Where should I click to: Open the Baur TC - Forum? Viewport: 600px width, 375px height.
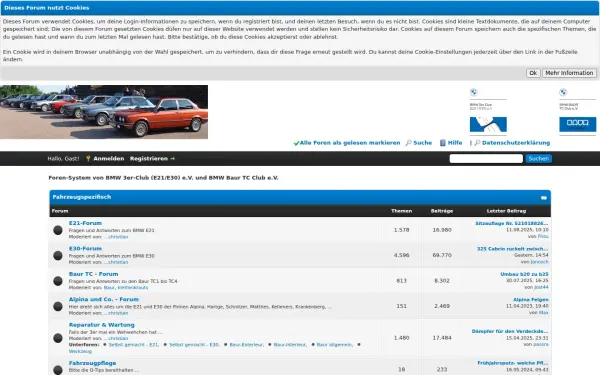[93, 274]
